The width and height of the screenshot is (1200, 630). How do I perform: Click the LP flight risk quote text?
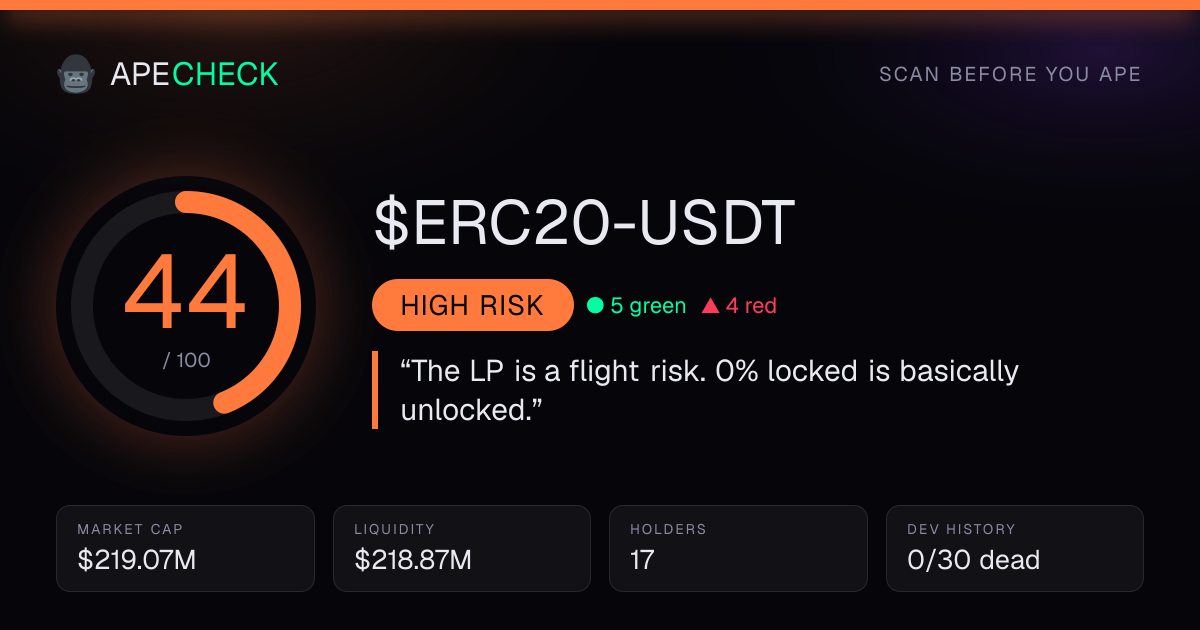tap(709, 390)
